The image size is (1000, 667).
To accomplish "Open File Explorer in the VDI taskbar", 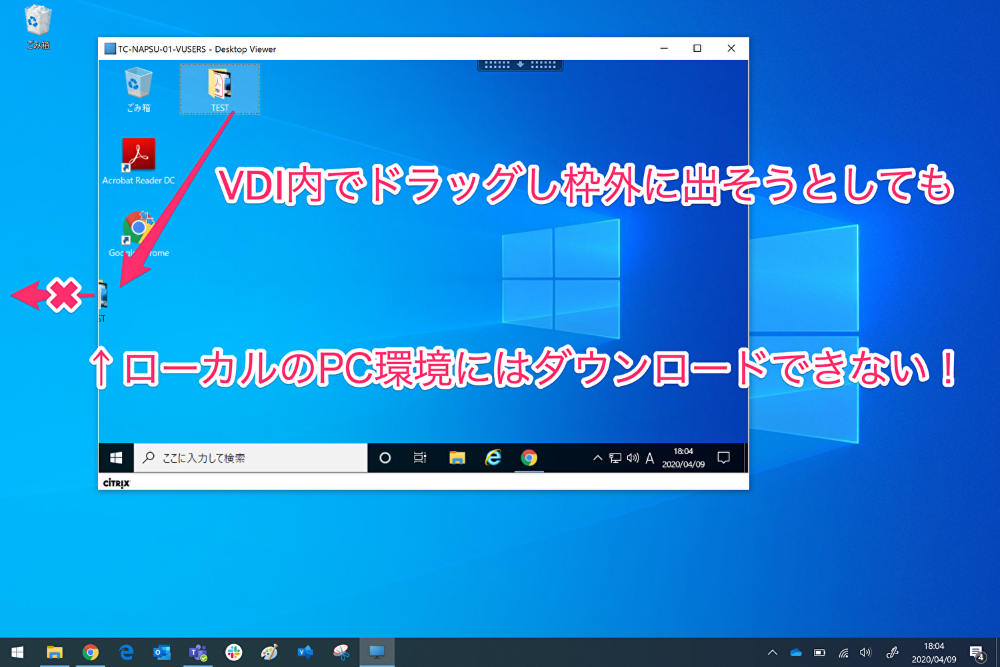I will coord(457,458).
